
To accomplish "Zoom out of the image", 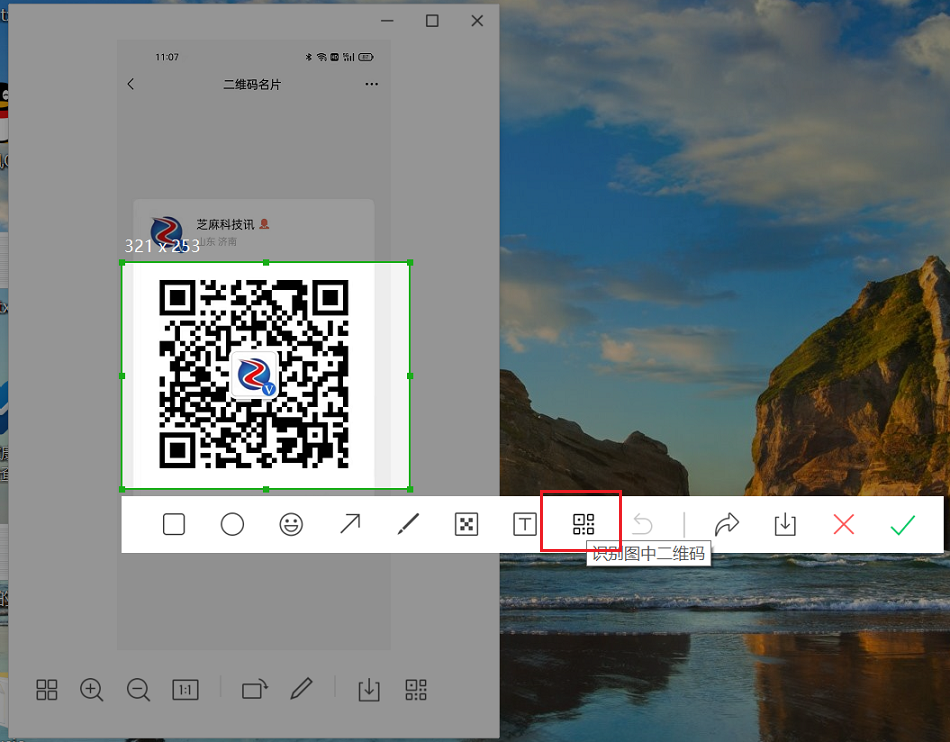I will pyautogui.click(x=138, y=689).
